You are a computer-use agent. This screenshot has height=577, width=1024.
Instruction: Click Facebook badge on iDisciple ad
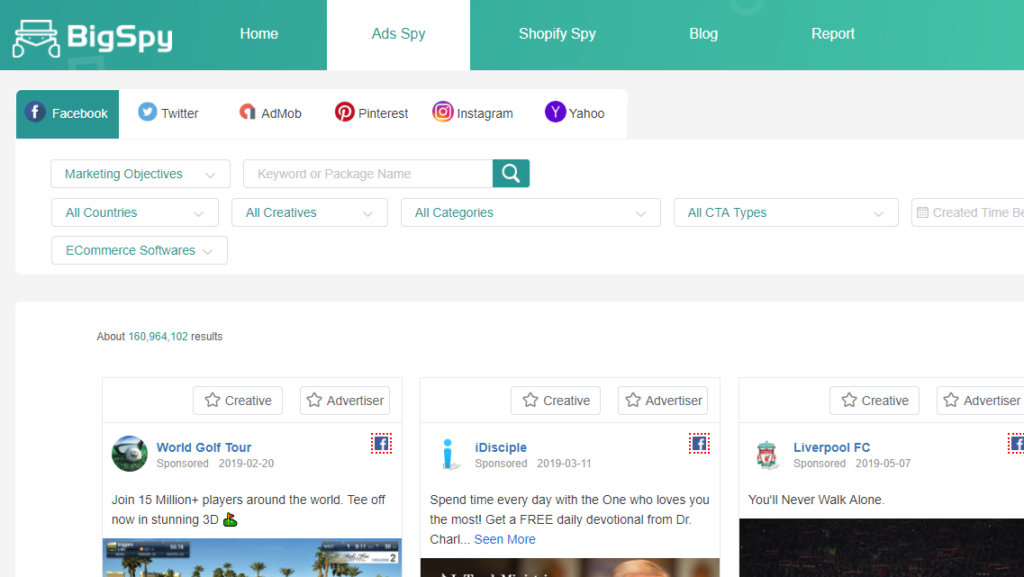[699, 444]
